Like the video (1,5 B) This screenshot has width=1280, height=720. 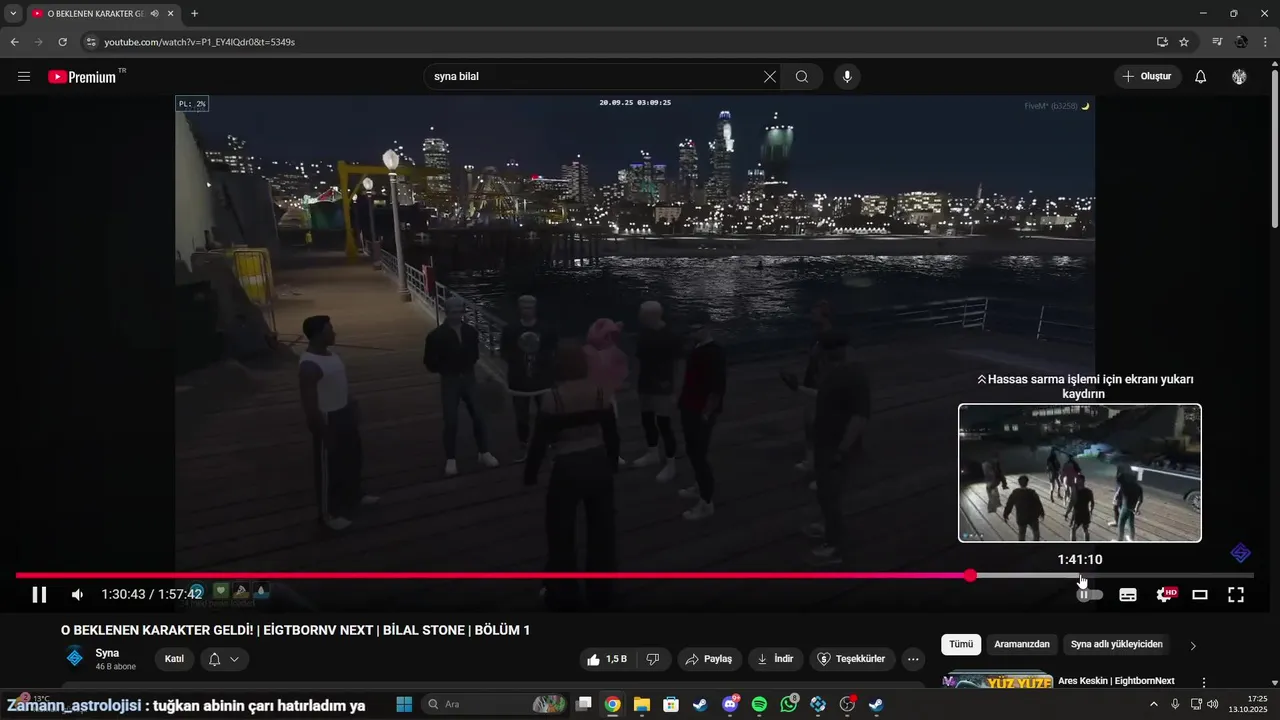(x=607, y=659)
